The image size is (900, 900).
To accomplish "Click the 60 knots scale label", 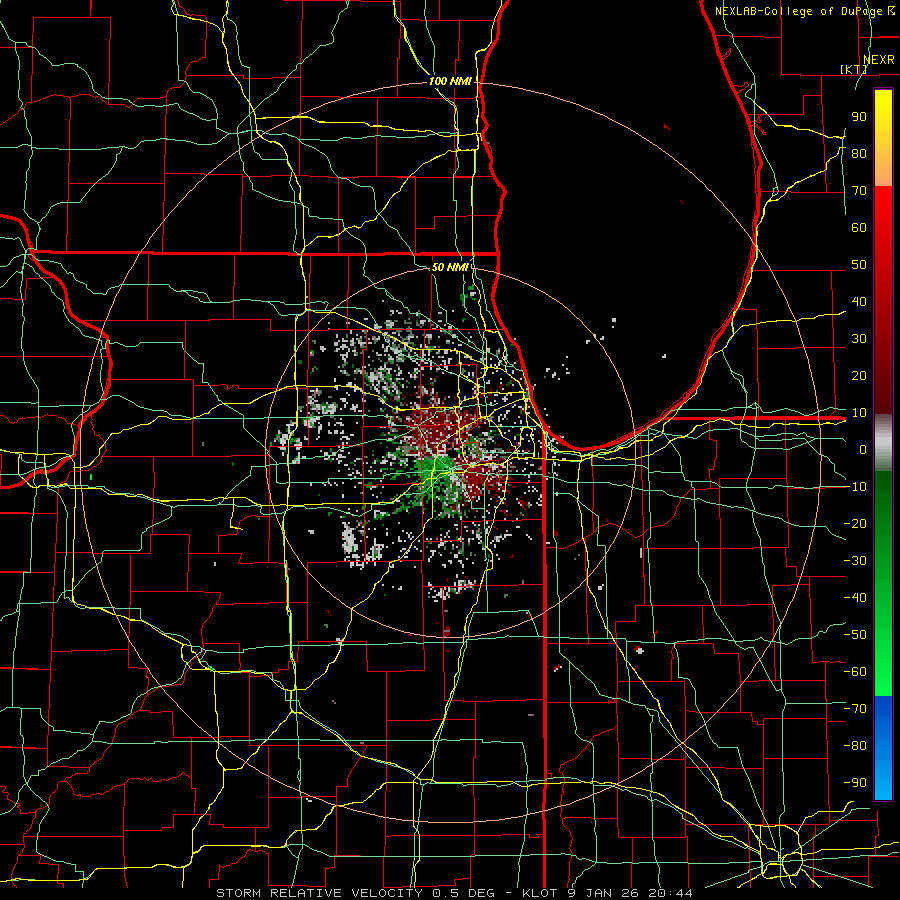I will click(859, 227).
